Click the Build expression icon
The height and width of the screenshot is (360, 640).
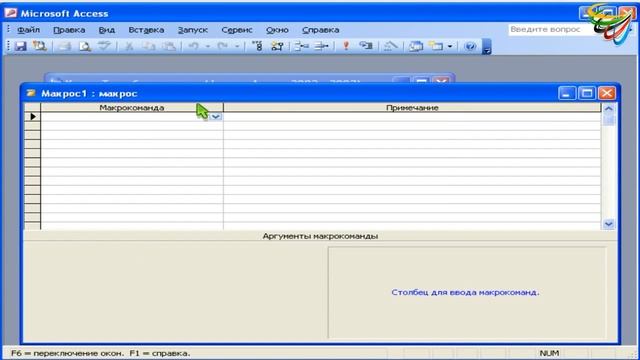[x=390, y=46]
